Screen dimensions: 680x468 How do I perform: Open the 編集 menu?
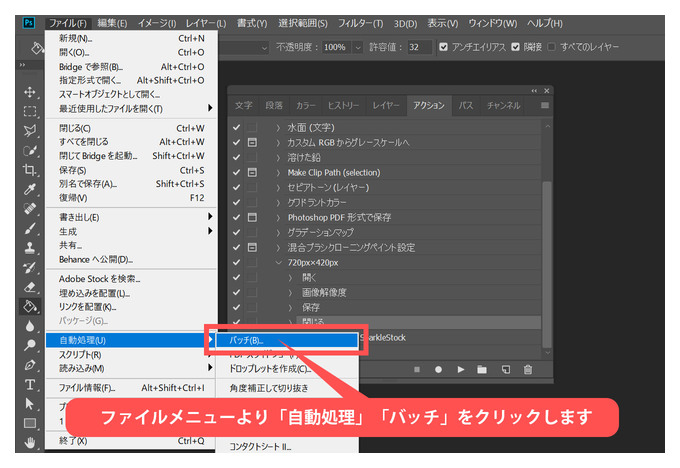112,23
